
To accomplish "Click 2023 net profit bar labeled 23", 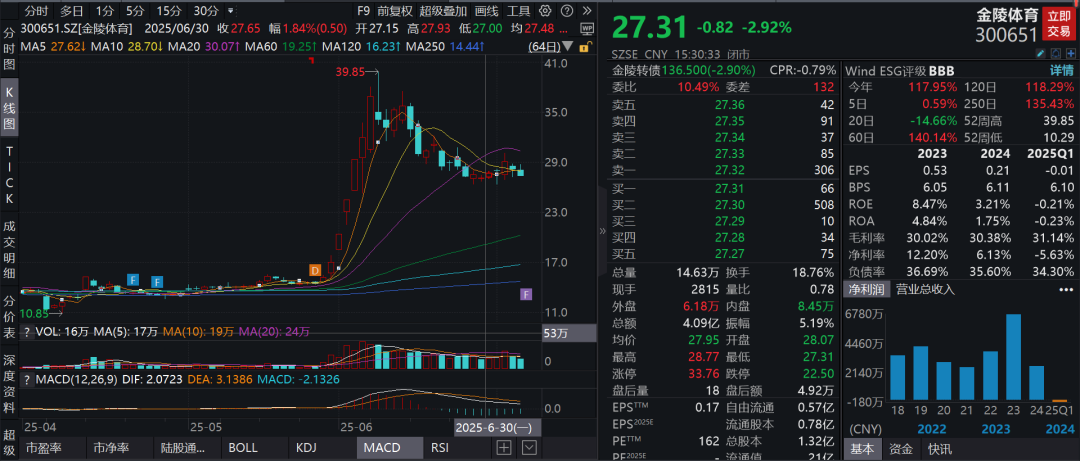I will pyautogui.click(x=1013, y=358).
